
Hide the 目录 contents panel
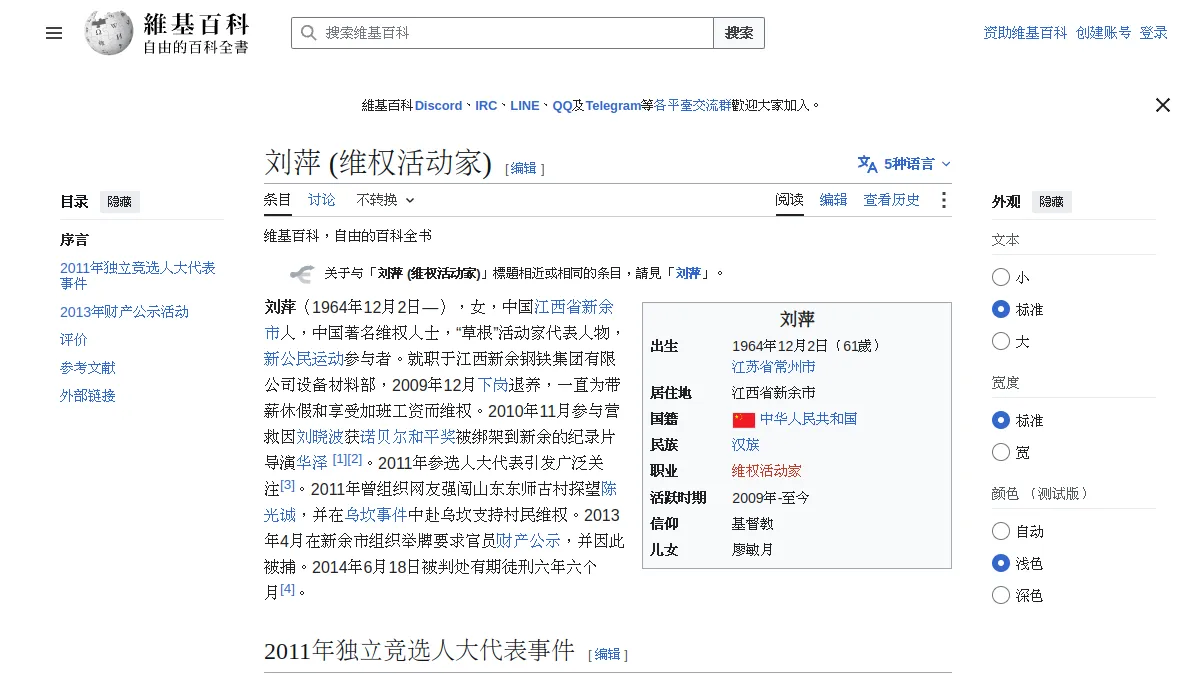pos(120,202)
